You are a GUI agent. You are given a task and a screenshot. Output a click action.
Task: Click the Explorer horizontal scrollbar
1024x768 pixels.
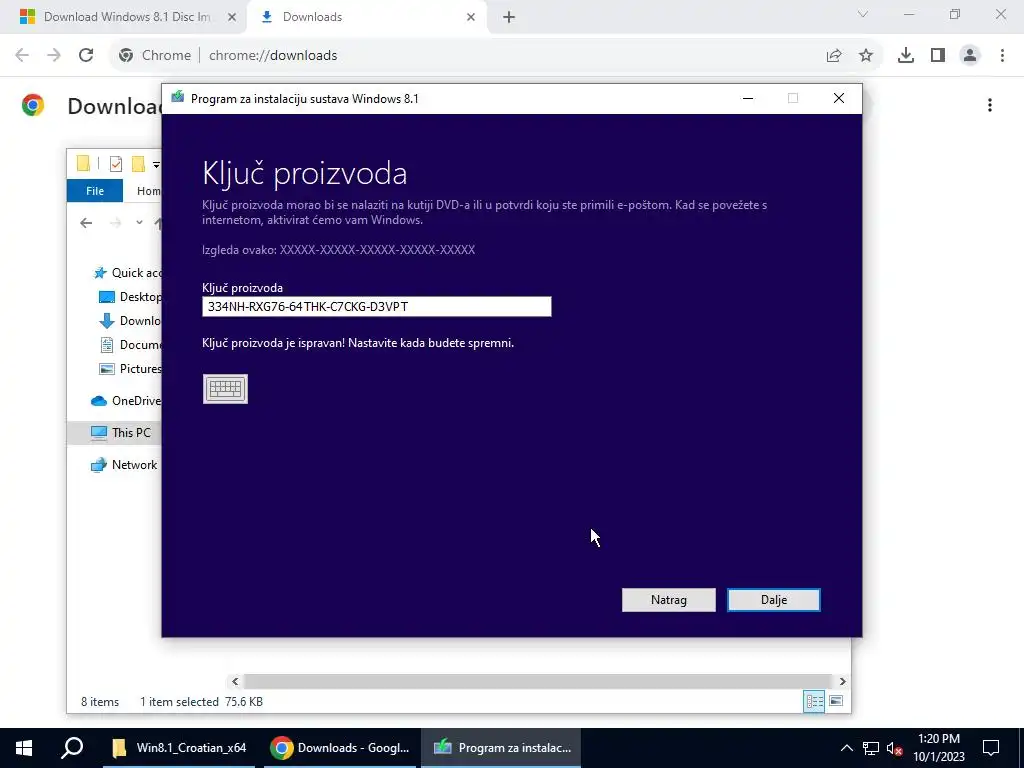[537, 681]
